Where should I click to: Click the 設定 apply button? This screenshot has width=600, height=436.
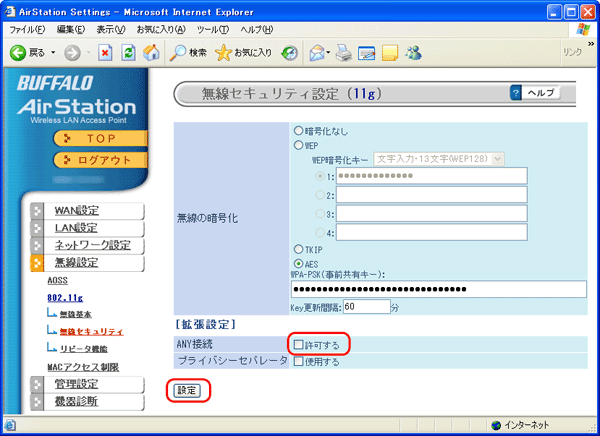click(187, 389)
